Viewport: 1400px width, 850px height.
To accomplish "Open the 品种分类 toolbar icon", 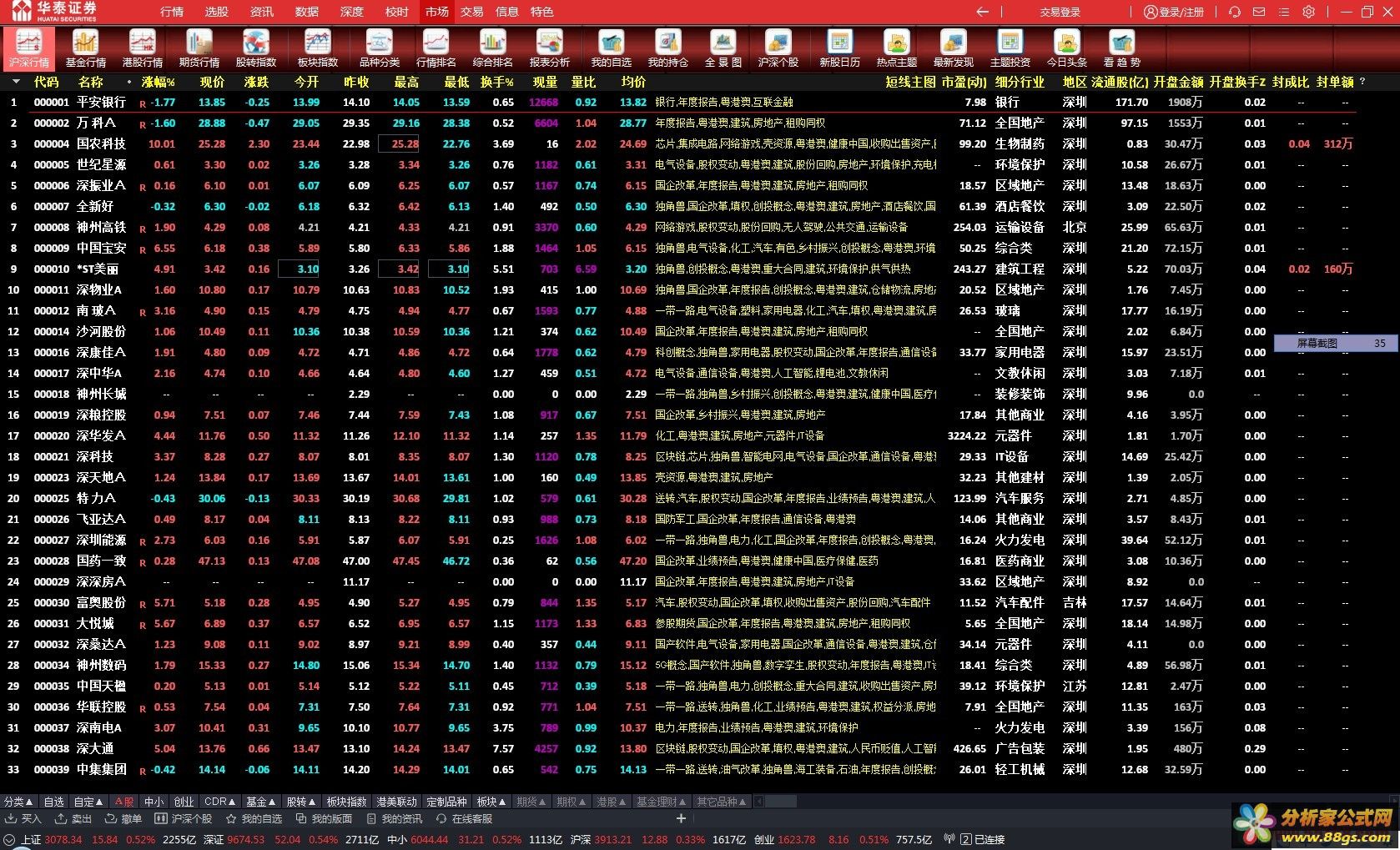I will [380, 48].
